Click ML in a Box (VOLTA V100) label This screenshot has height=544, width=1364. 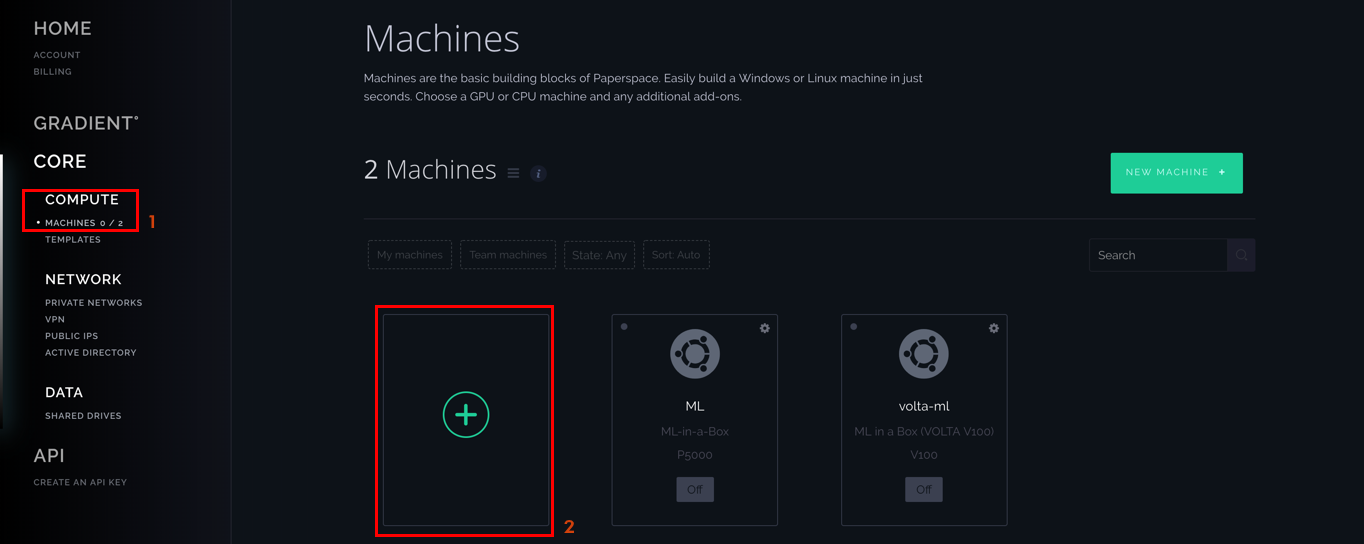[924, 432]
